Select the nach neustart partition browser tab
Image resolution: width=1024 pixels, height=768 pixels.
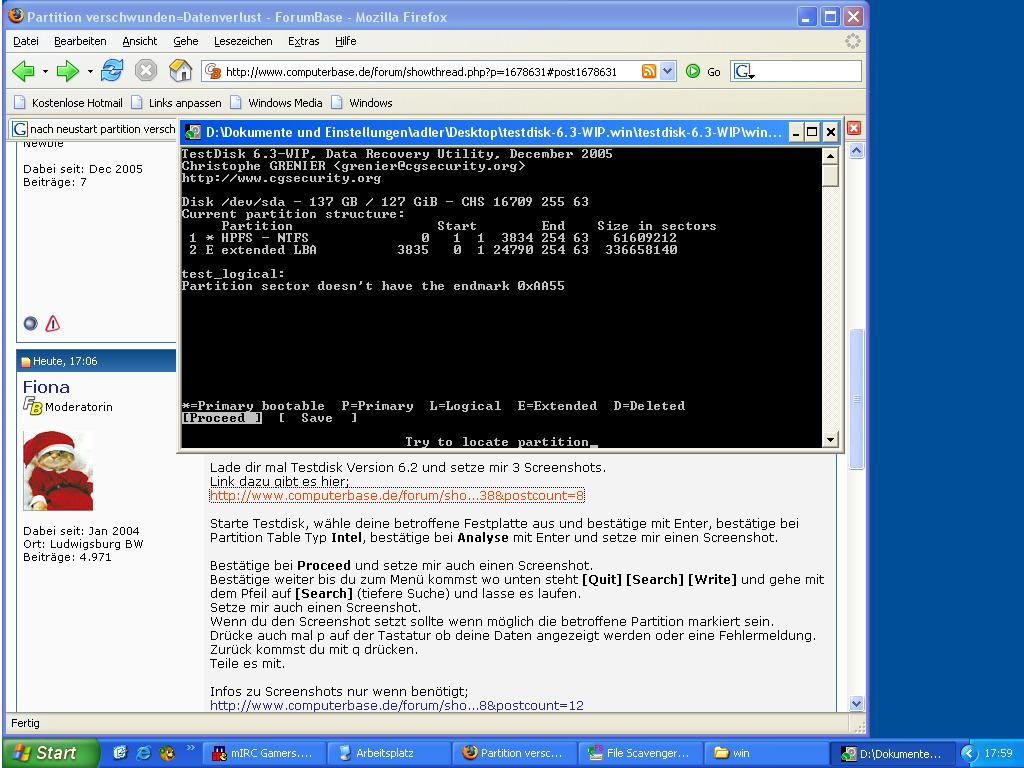coord(93,129)
